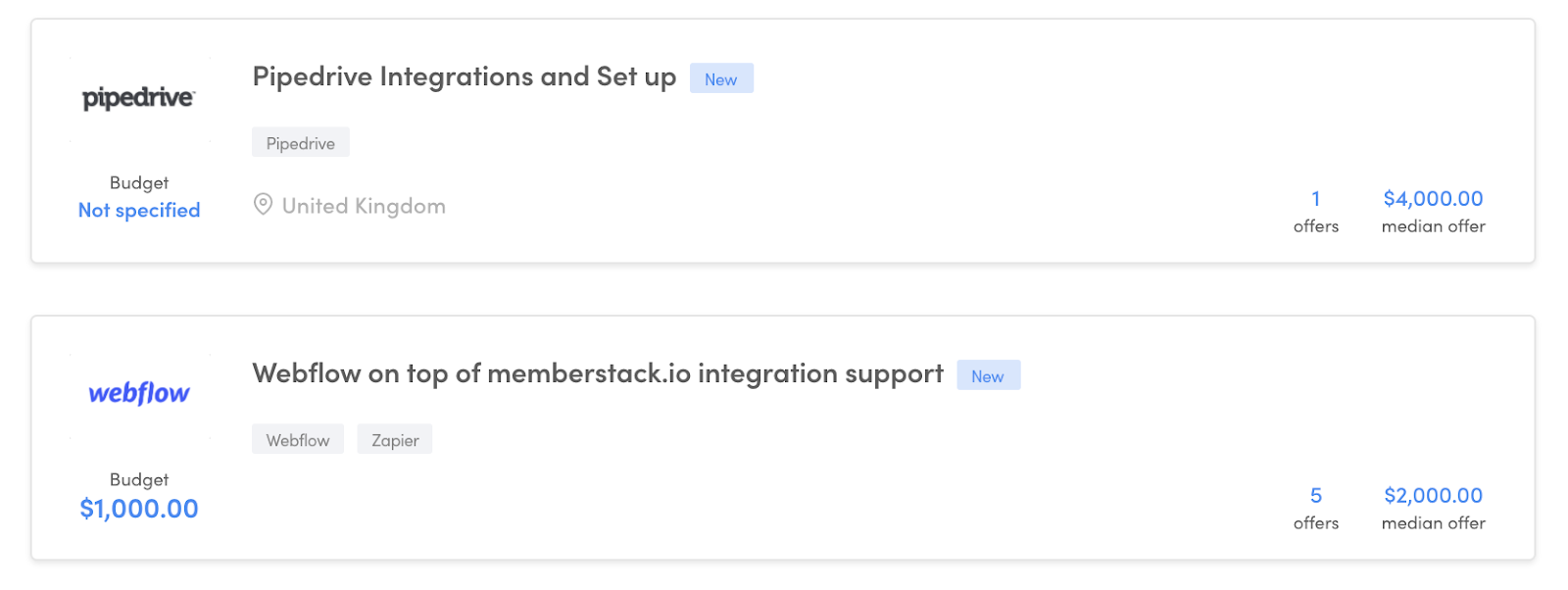Viewport: 1568px width, 590px height.
Task: Click the $2,000.00 median offer
Action: [x=1433, y=496]
